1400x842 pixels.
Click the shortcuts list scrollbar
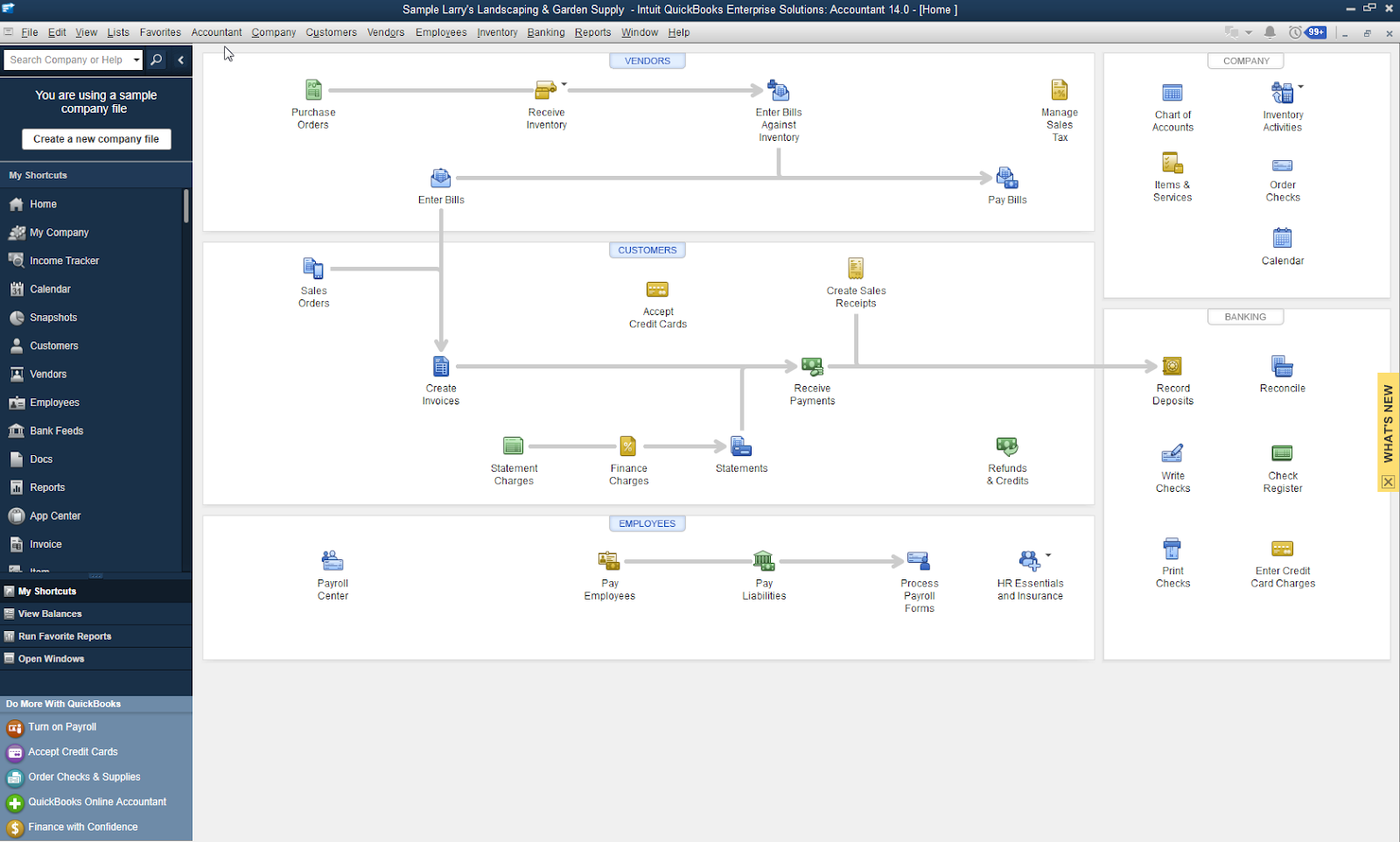(x=186, y=206)
